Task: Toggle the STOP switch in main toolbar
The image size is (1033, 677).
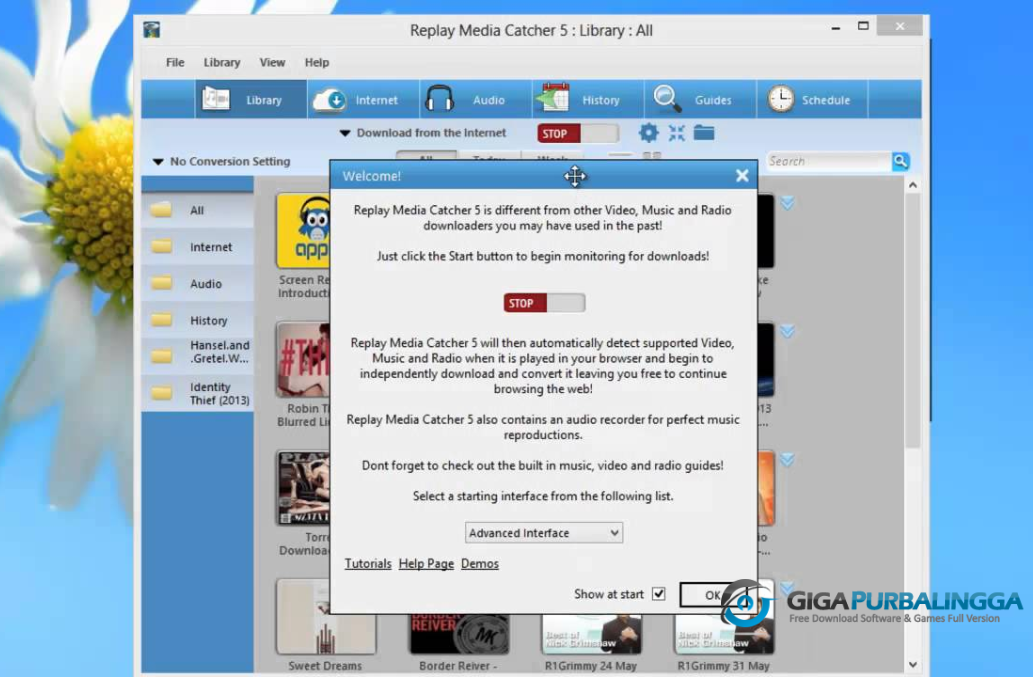Action: [x=578, y=134]
